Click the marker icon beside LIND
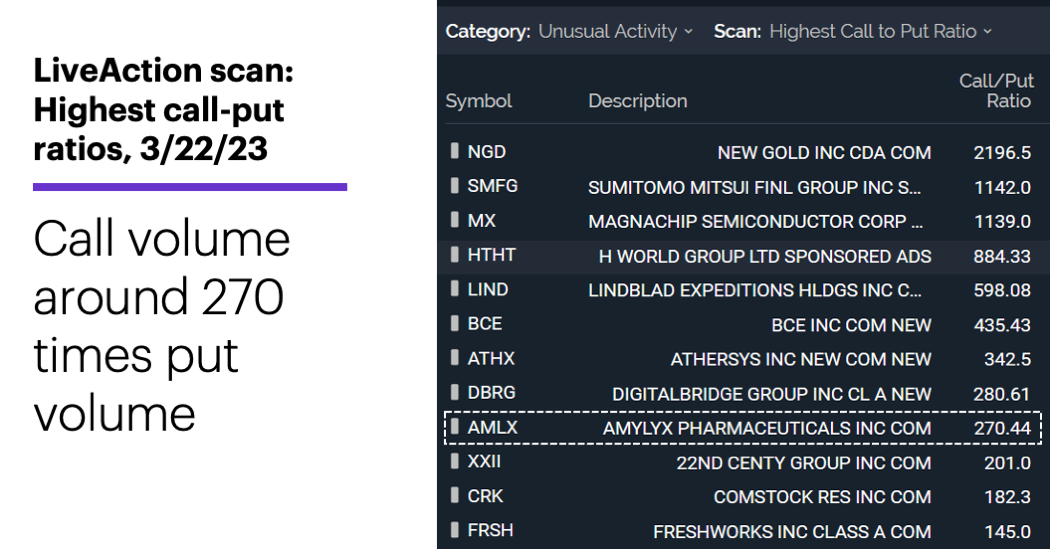The height and width of the screenshot is (549, 1050). (455, 289)
